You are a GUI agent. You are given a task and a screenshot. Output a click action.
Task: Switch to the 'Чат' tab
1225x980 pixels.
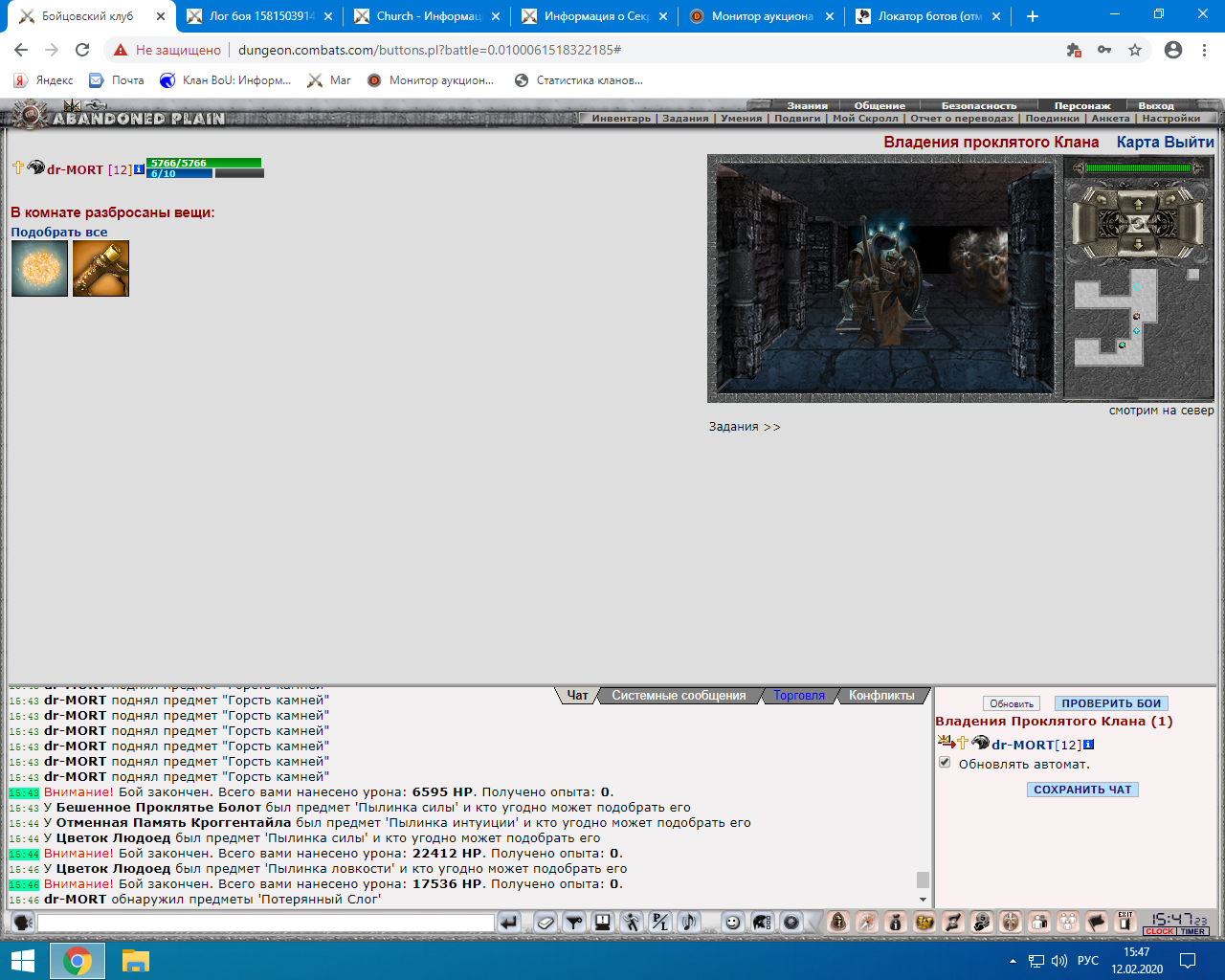[577, 696]
